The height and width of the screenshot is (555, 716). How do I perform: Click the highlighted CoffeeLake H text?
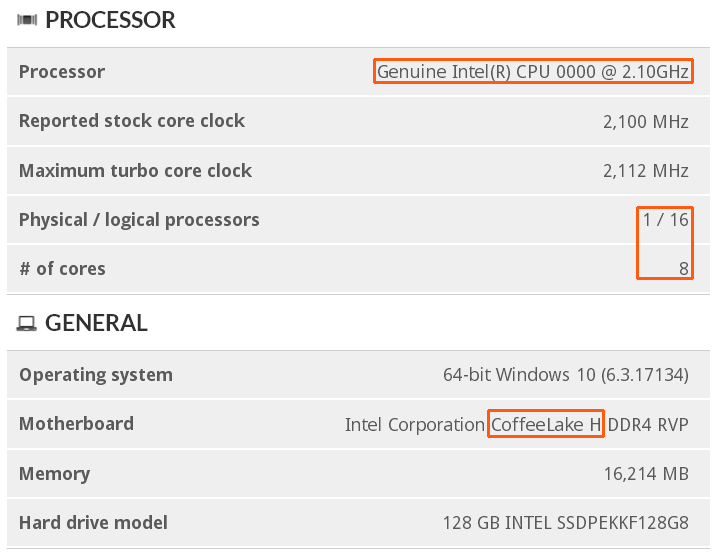(x=546, y=425)
